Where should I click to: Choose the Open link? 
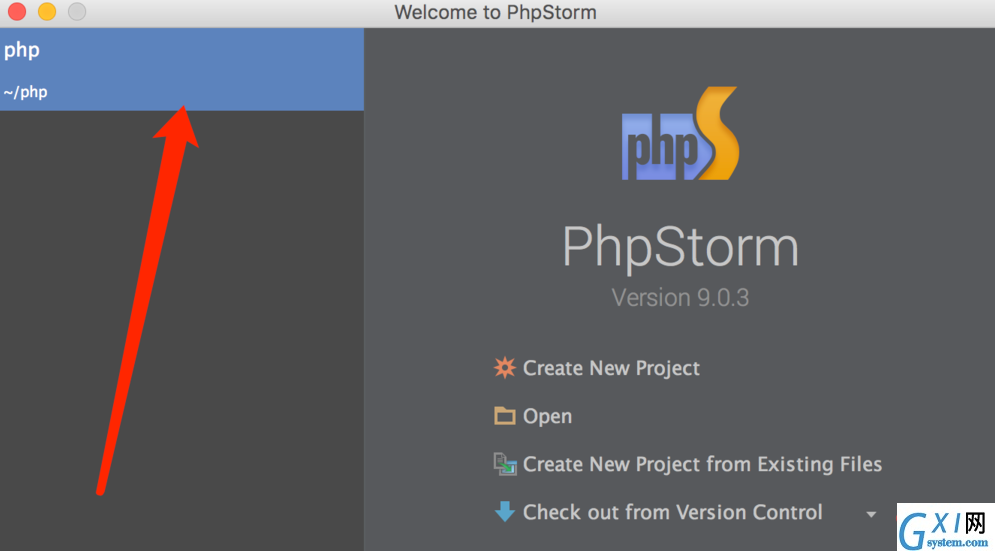tap(547, 416)
